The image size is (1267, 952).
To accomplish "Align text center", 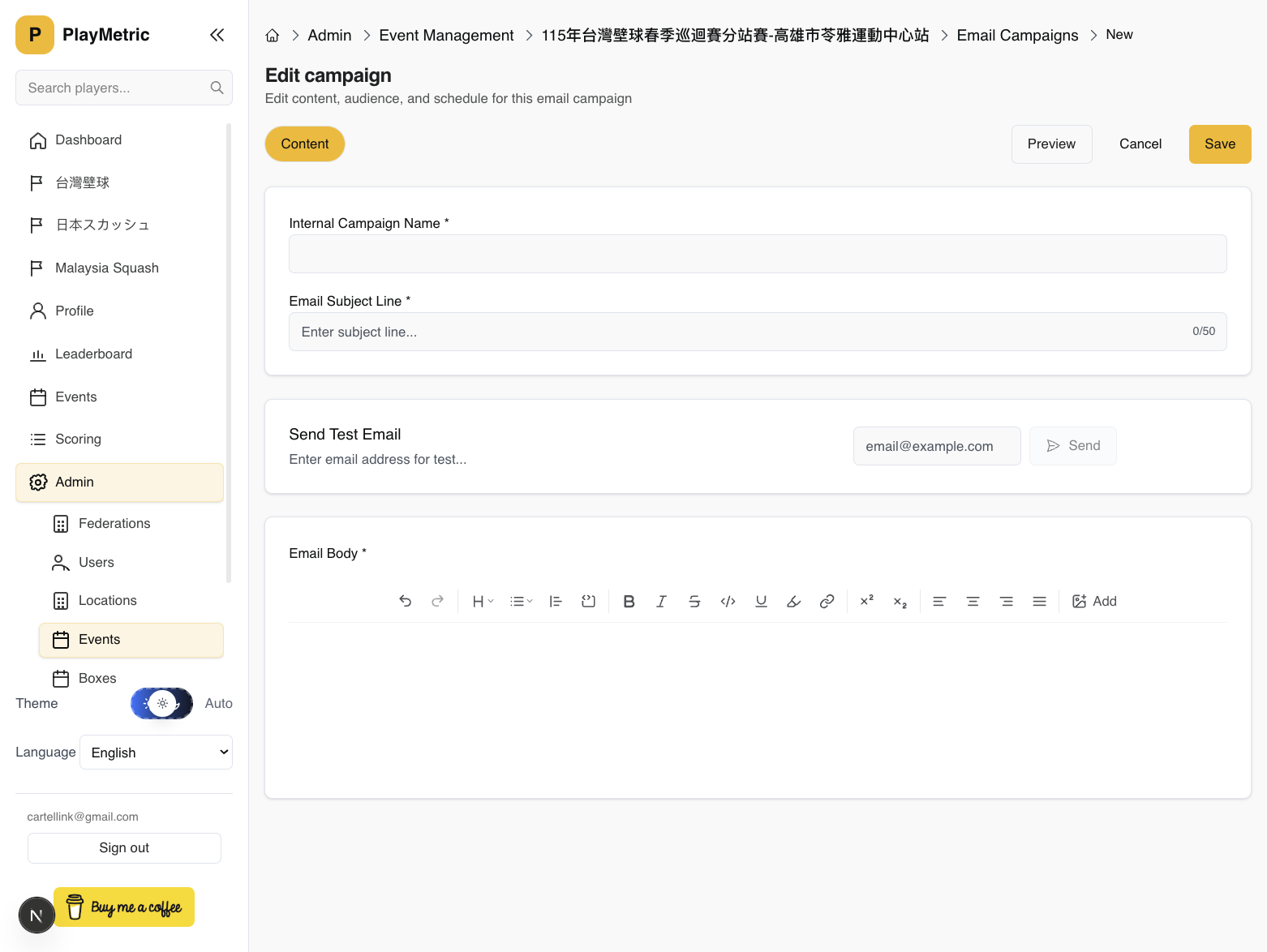I will click(973, 601).
